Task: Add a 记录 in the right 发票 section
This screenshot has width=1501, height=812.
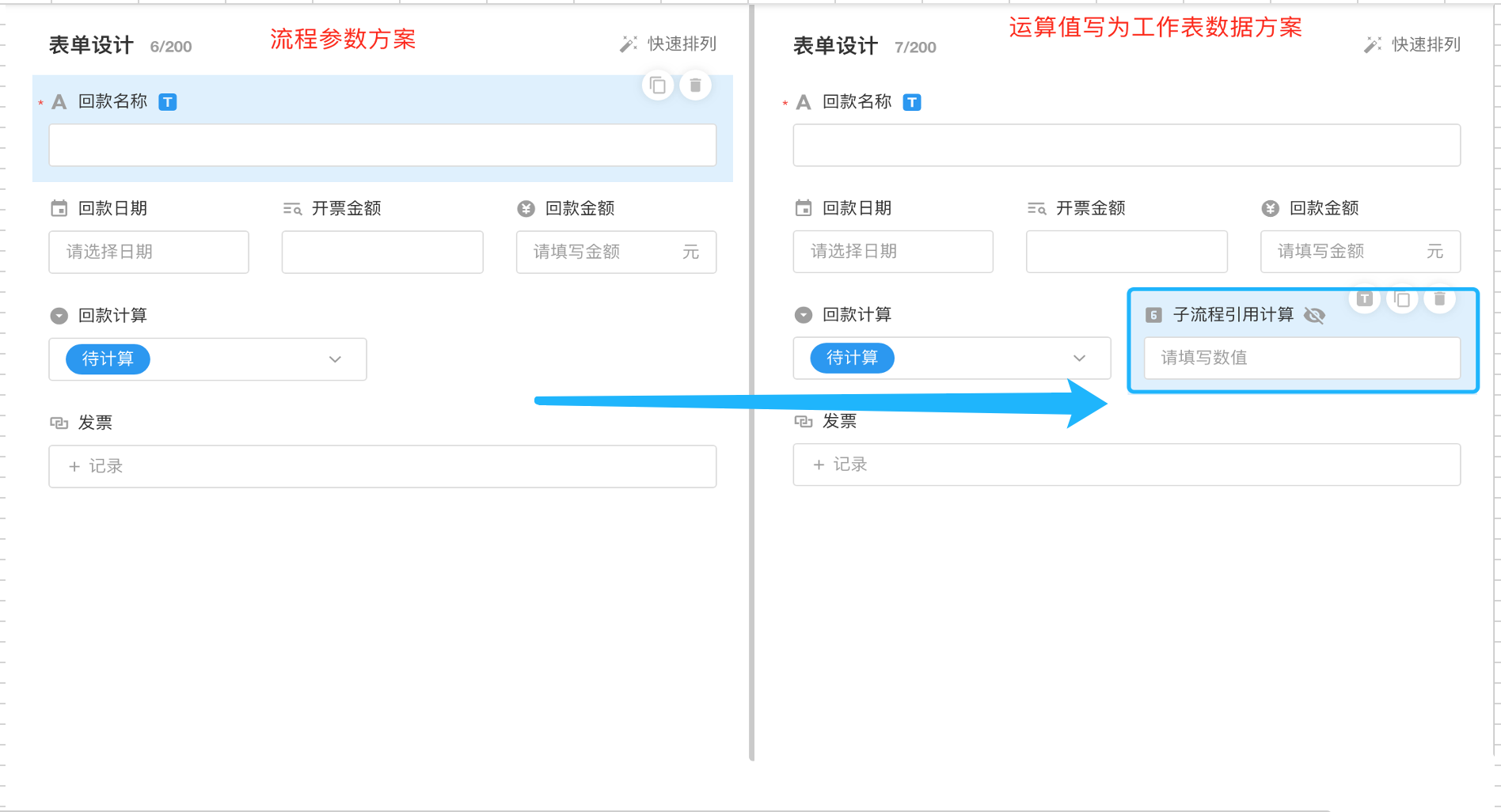Action: (x=840, y=465)
